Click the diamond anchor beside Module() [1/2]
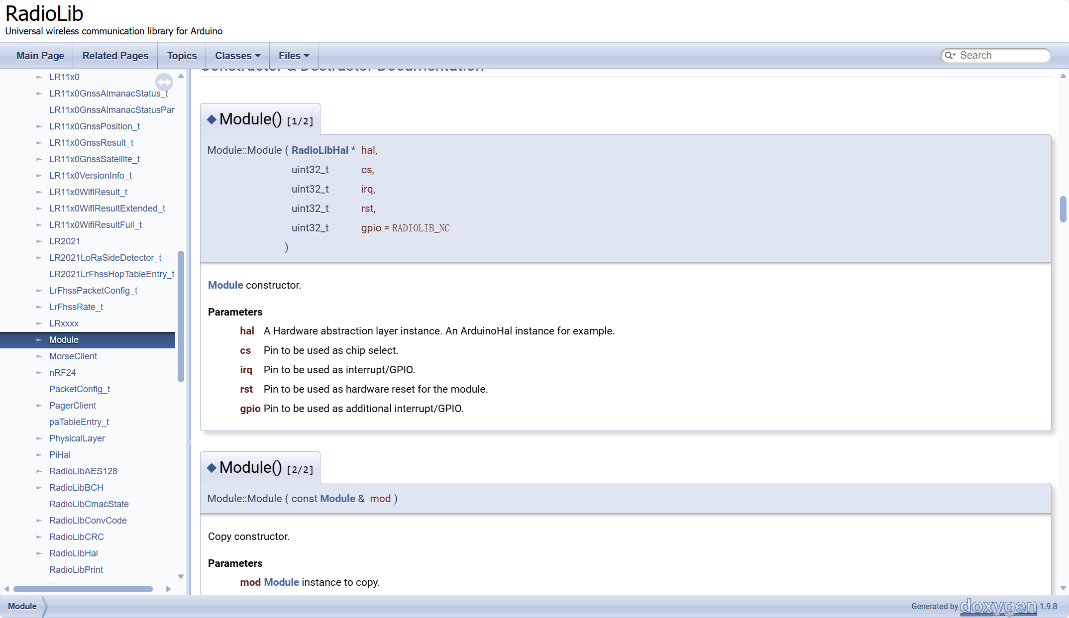This screenshot has width=1069, height=618. (x=211, y=119)
